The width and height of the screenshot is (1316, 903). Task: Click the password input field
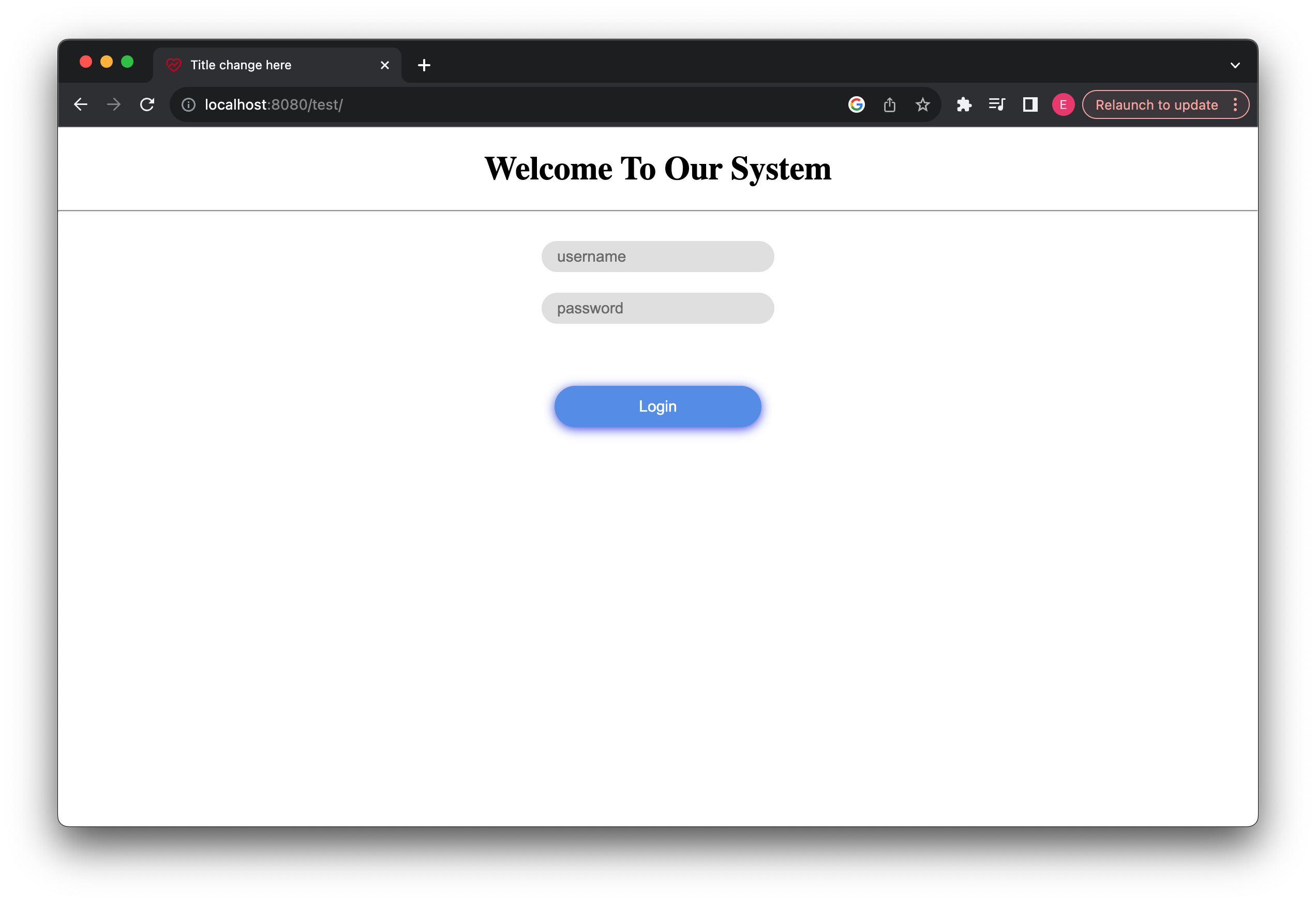coord(657,308)
